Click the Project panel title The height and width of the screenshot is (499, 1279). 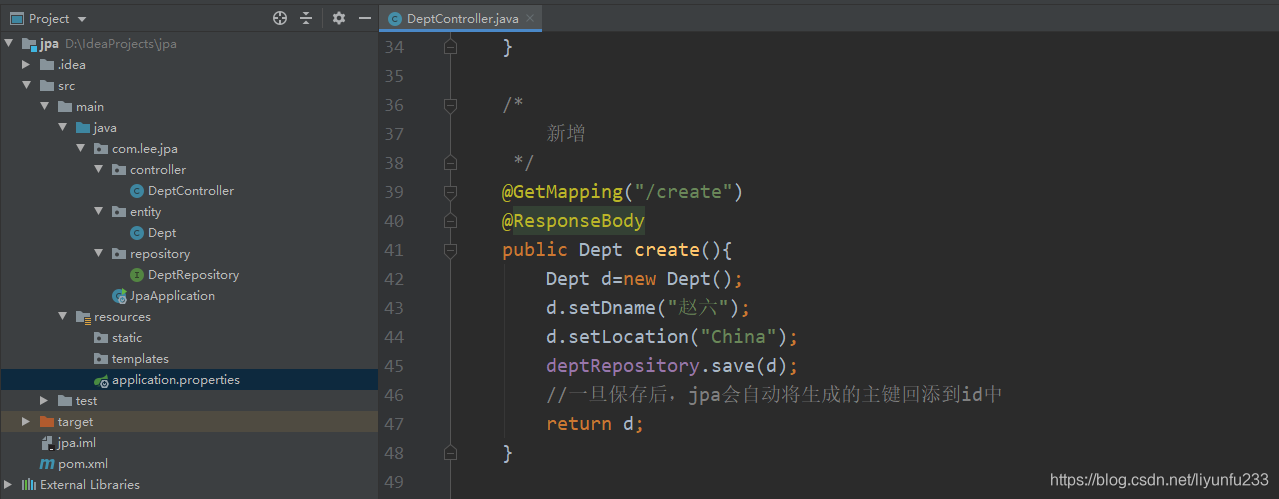[49, 19]
